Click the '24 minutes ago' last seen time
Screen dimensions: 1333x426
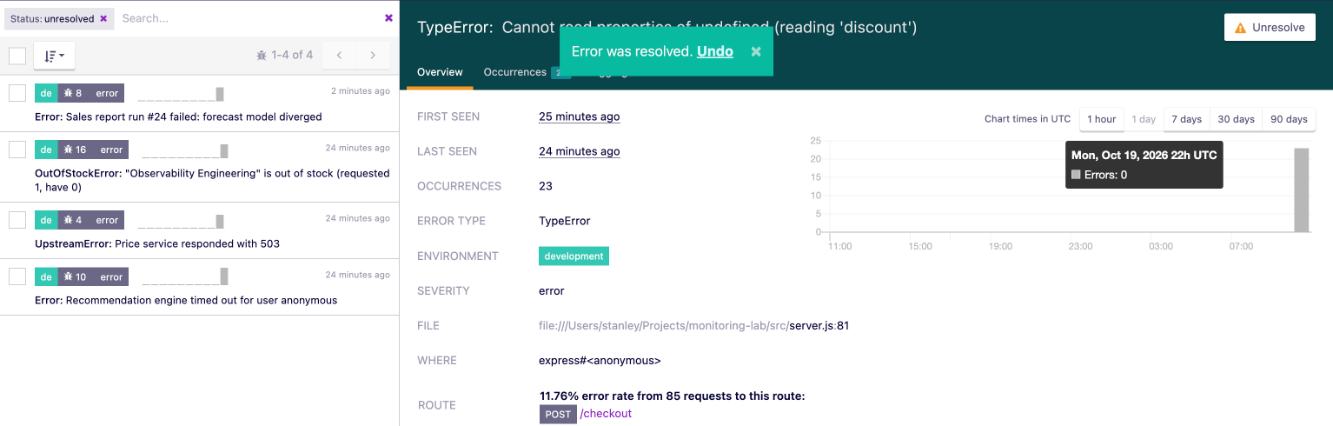(579, 152)
